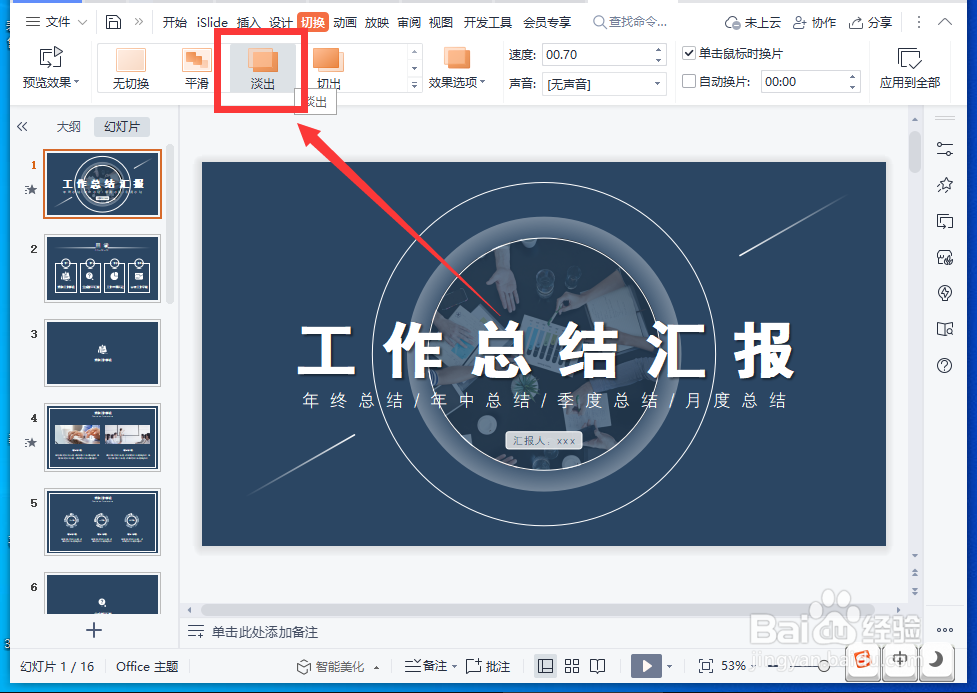977x693 pixels.
Task: Open the more options vertical dots menu
Action: [918, 22]
